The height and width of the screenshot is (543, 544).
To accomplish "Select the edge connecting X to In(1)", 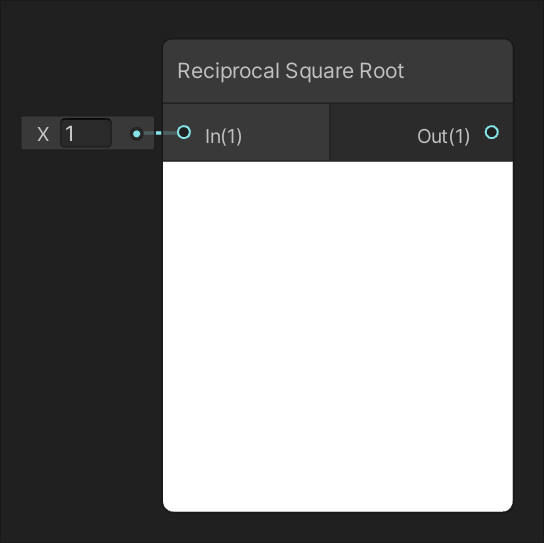I will point(160,133).
